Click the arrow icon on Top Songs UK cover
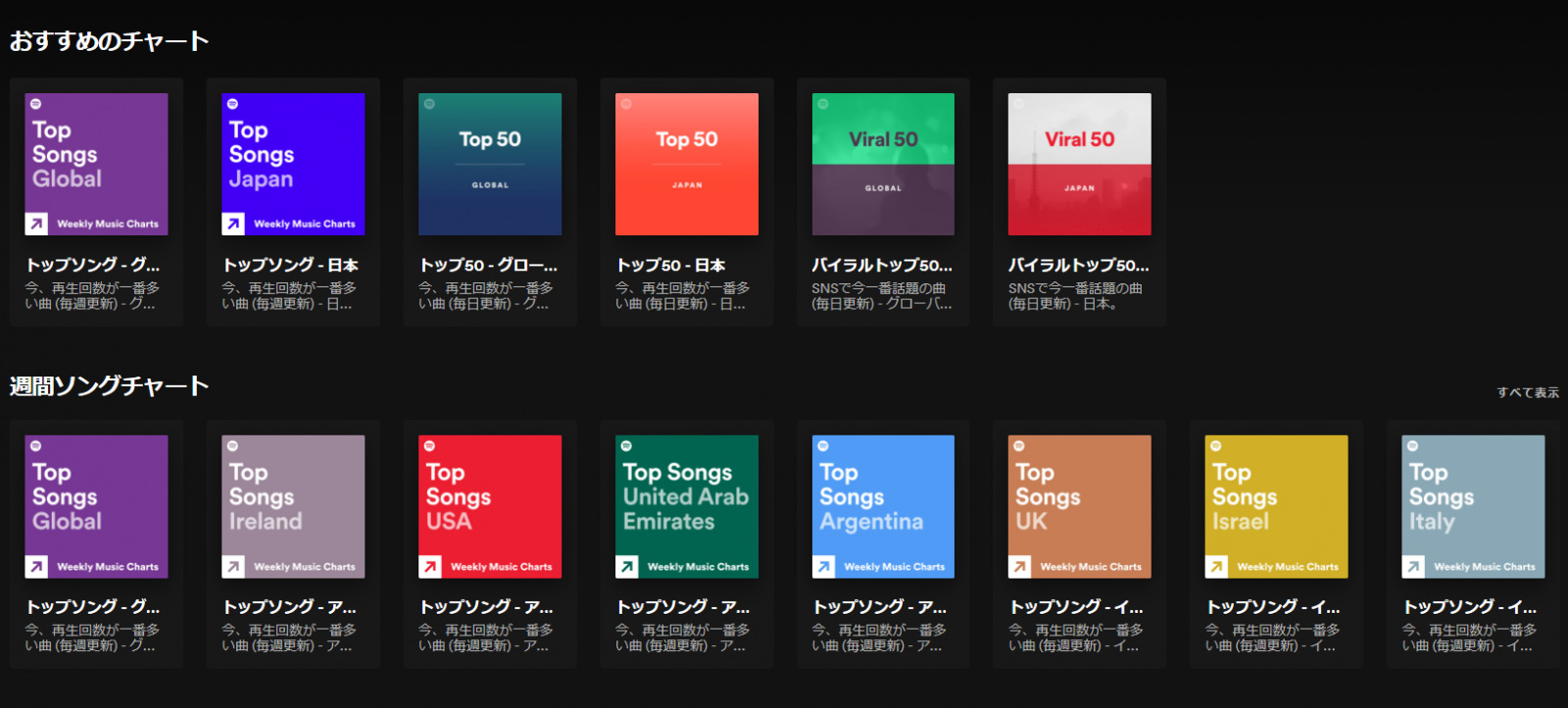Screen dimensions: 1568x708 click(1020, 566)
